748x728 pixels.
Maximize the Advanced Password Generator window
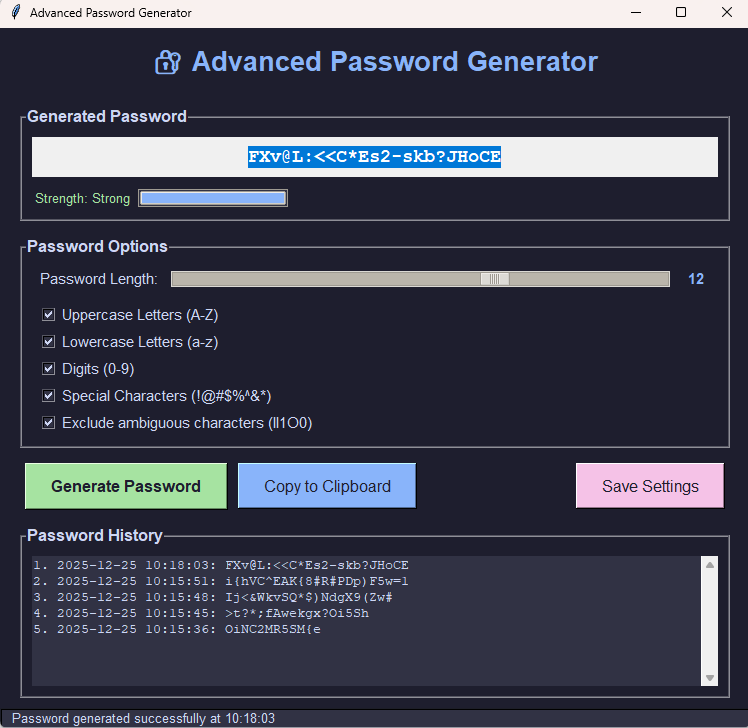click(681, 13)
